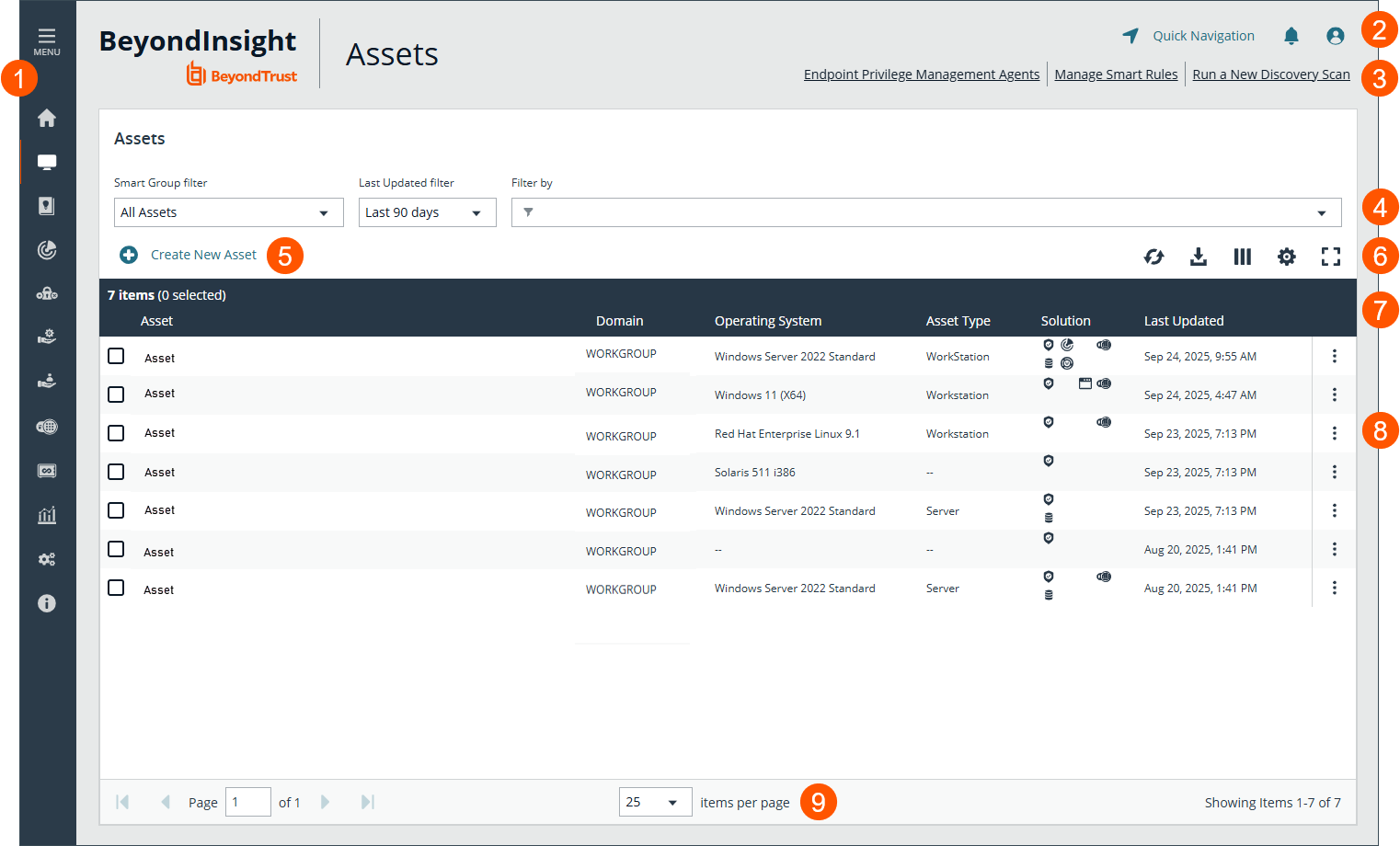Image resolution: width=1400 pixels, height=846 pixels.
Task: Sort by Last Updated column header
Action: 1184,321
